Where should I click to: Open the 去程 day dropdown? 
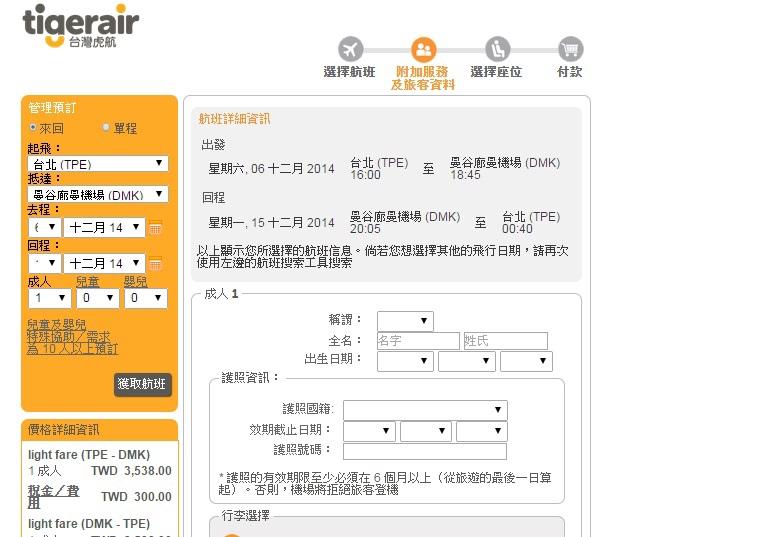(44, 227)
